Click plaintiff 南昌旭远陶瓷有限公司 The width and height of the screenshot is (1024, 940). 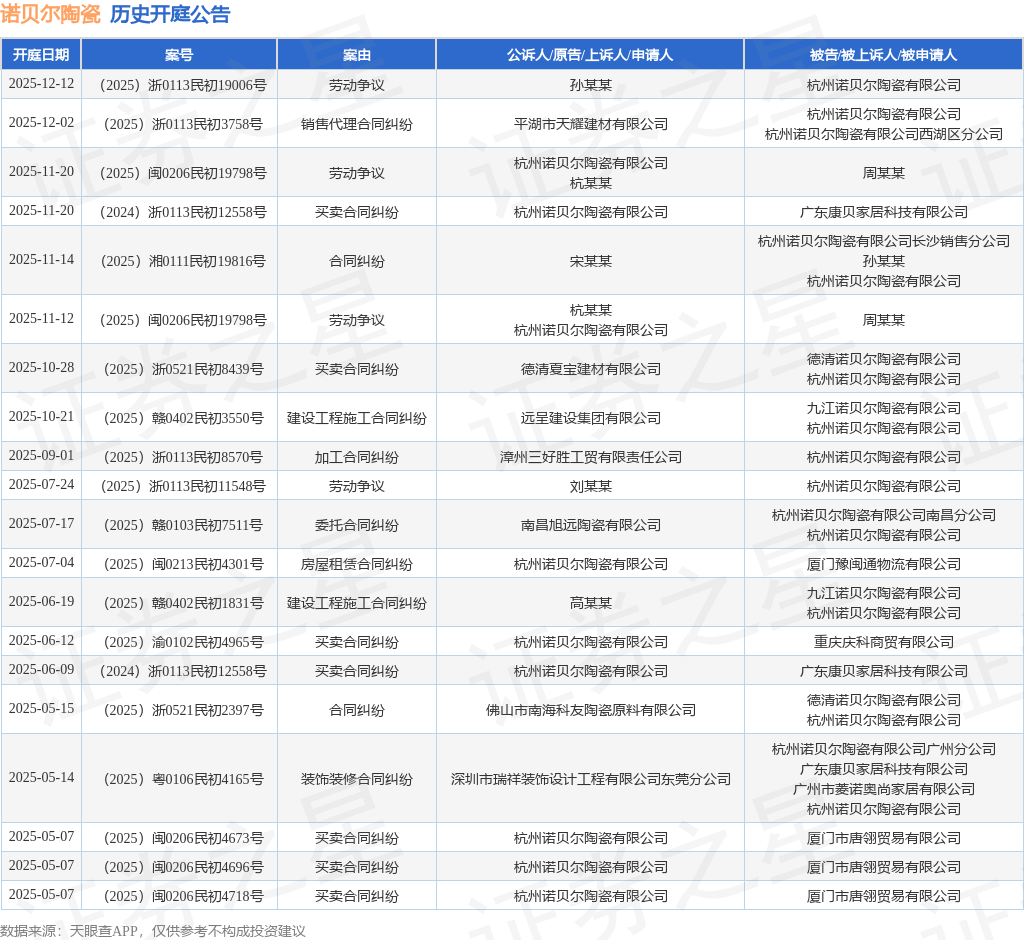[590, 525]
